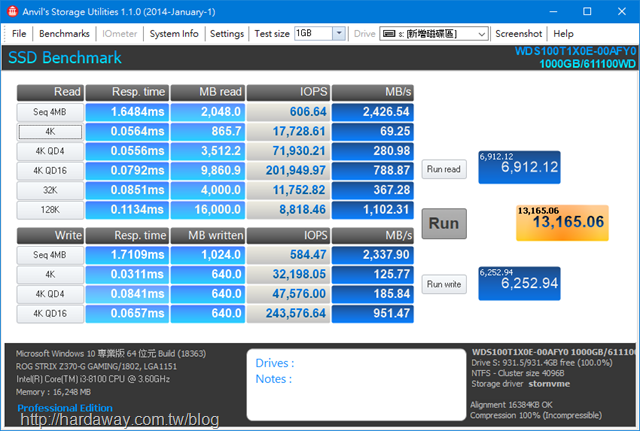Open the File menu

coord(19,34)
